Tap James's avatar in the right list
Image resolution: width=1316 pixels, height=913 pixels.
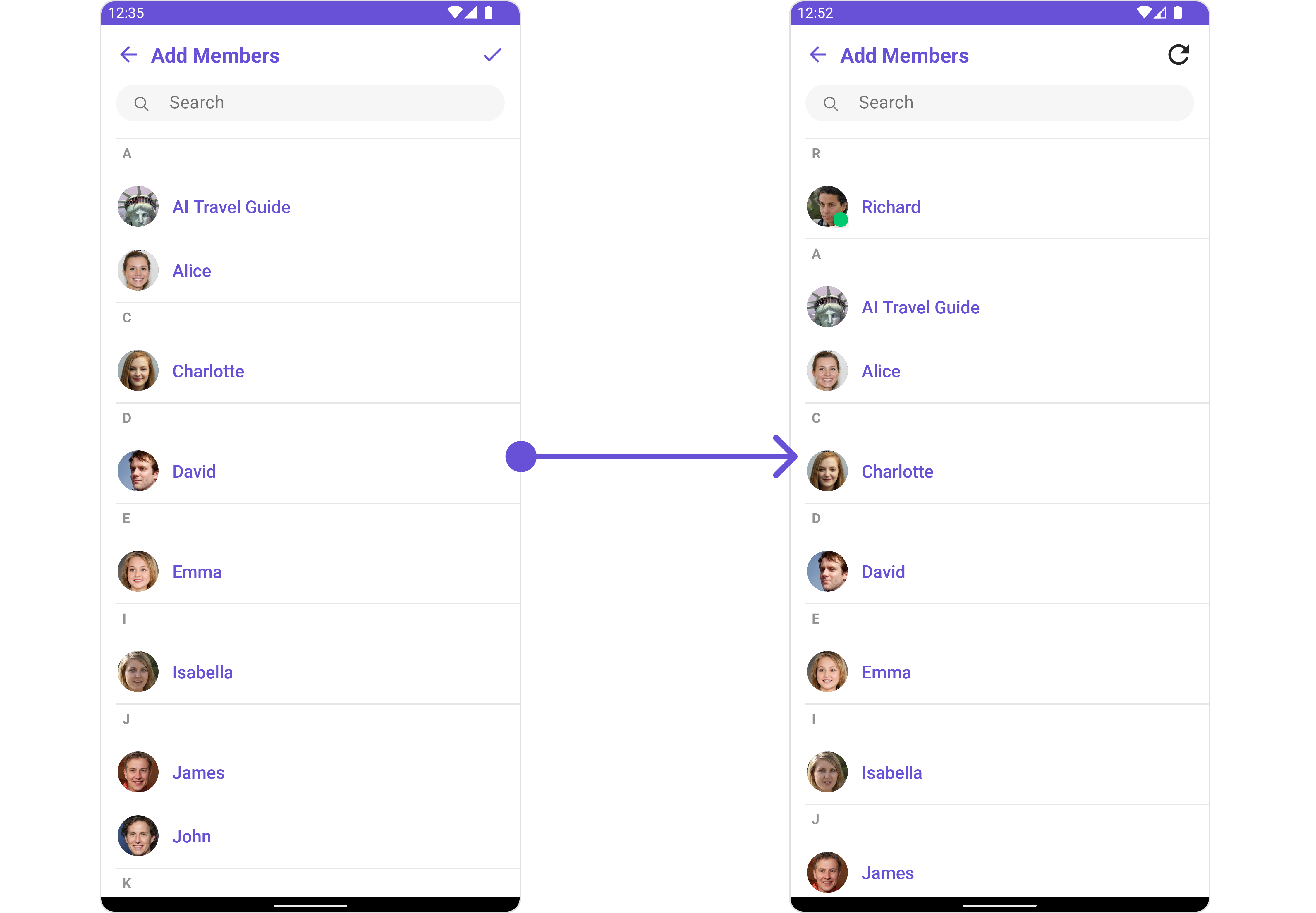pyautogui.click(x=827, y=872)
